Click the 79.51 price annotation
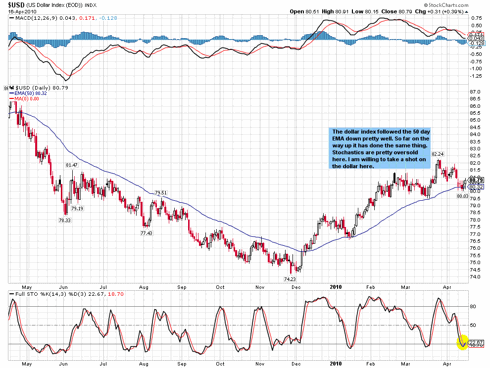Image resolution: width=490 pixels, height=368 pixels. (161, 193)
